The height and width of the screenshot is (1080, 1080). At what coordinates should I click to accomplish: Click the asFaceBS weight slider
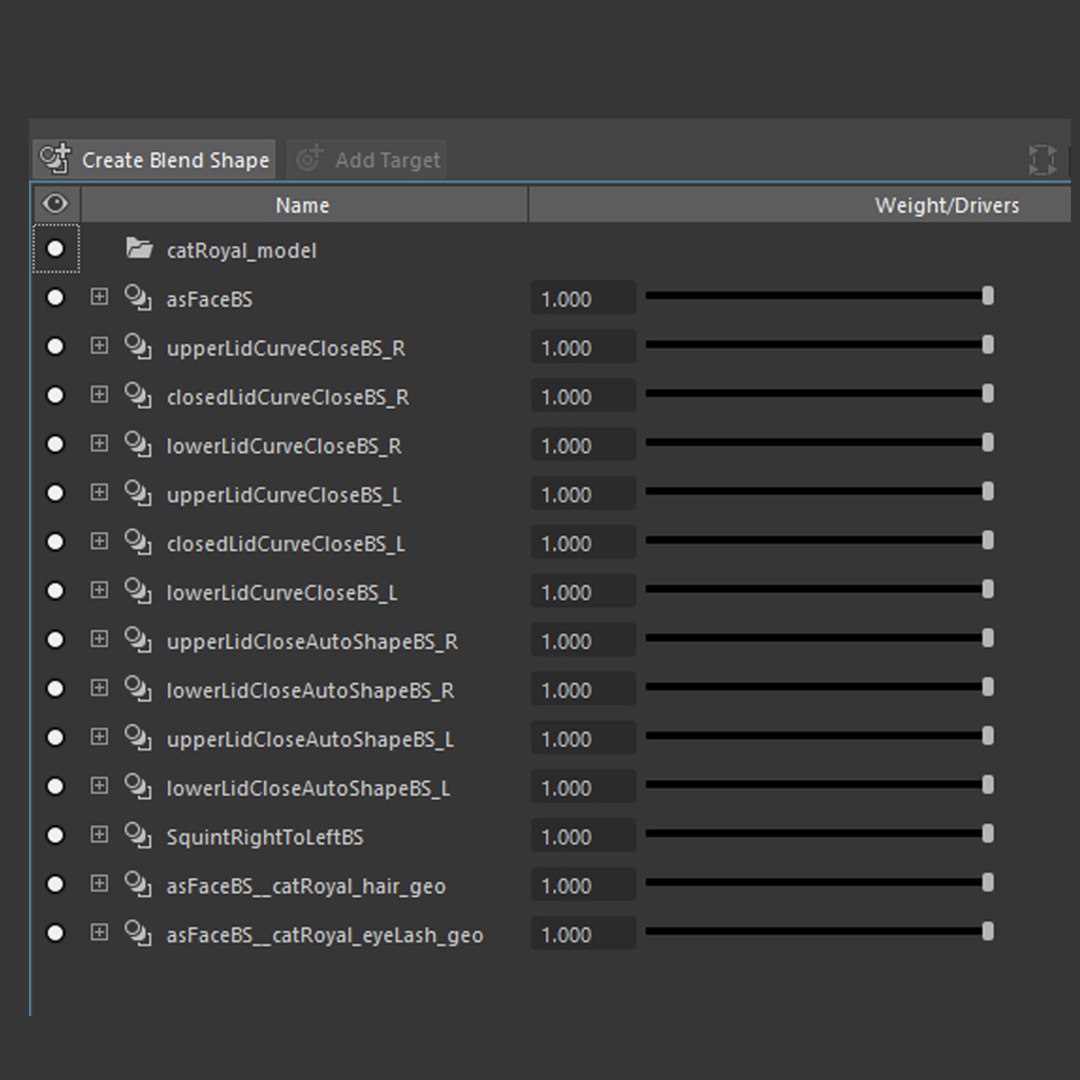pos(819,296)
